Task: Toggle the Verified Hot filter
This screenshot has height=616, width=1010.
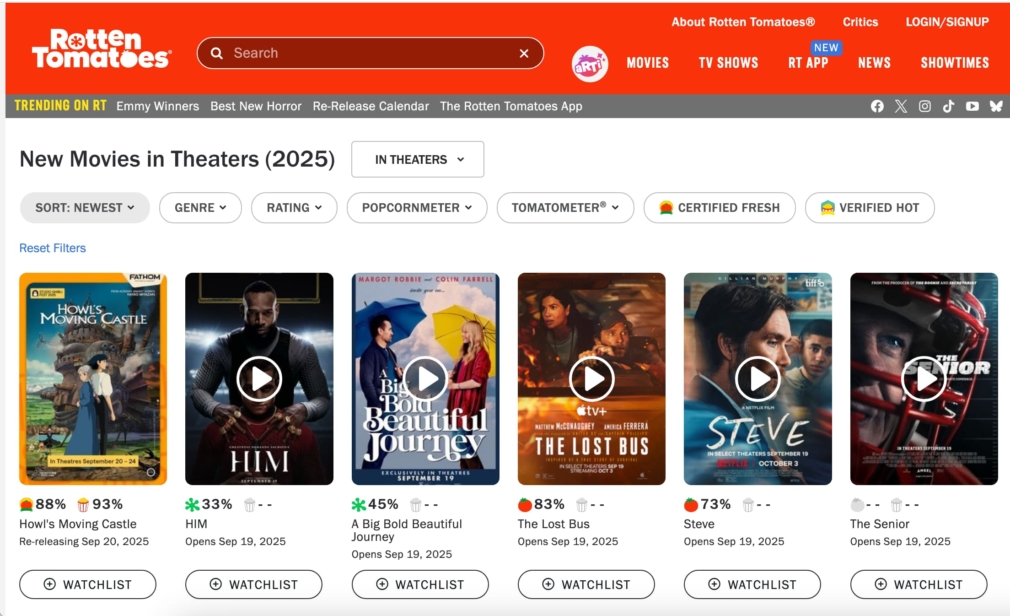Action: 870,207
